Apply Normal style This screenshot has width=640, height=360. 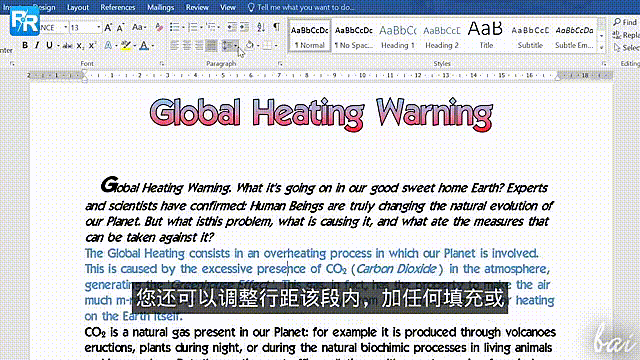(x=309, y=36)
